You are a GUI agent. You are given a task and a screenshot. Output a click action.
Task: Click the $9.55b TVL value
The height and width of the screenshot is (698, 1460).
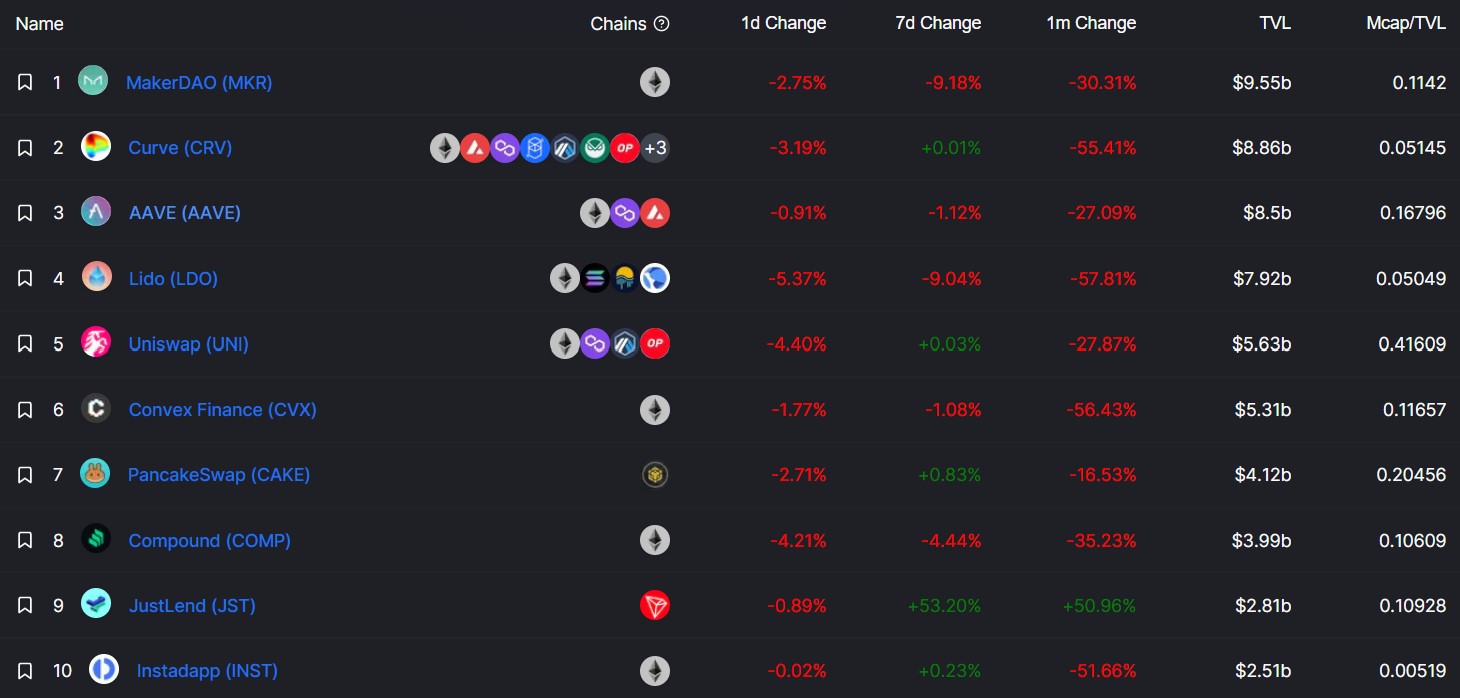1262,82
